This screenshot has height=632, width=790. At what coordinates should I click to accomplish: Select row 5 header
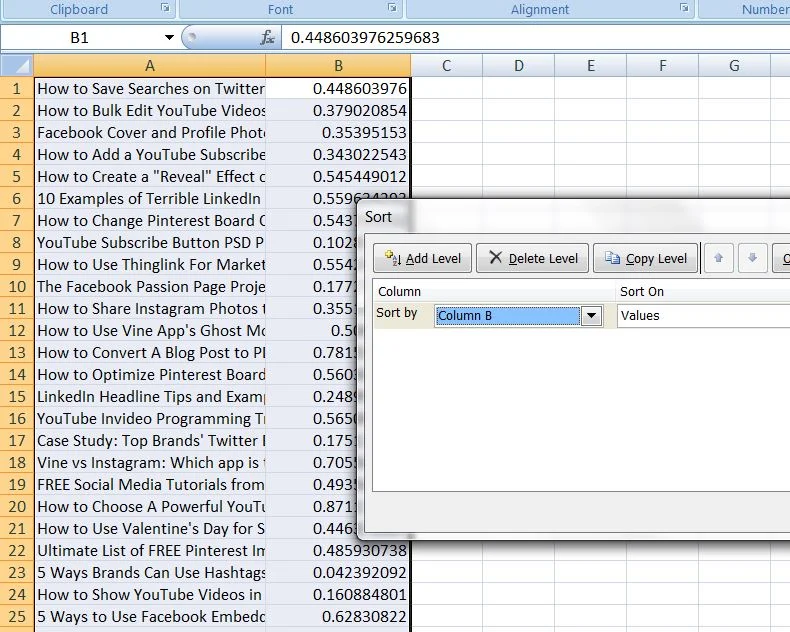click(17, 176)
